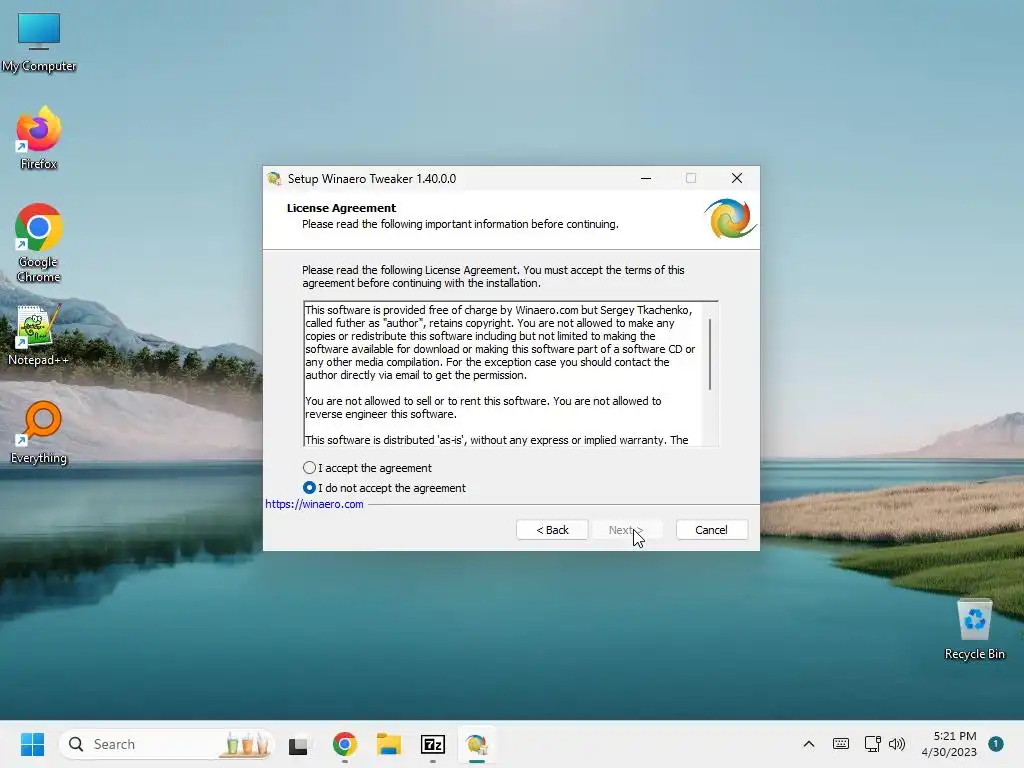The width and height of the screenshot is (1024, 768).
Task: Open the touch keyboard tray icon
Action: point(840,744)
